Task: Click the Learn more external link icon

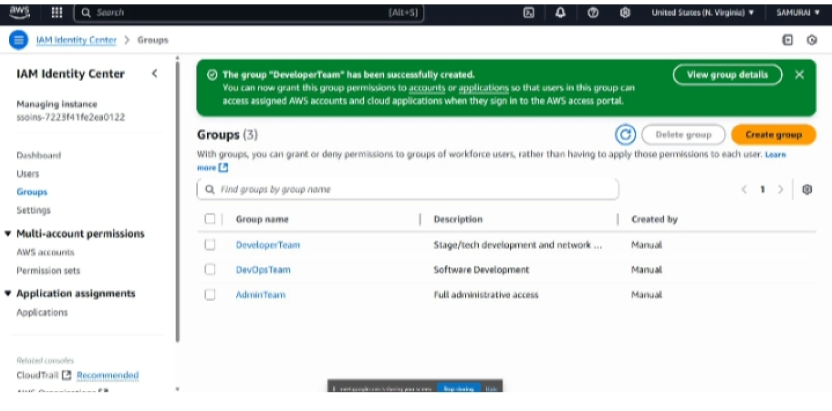Action: 223,168
